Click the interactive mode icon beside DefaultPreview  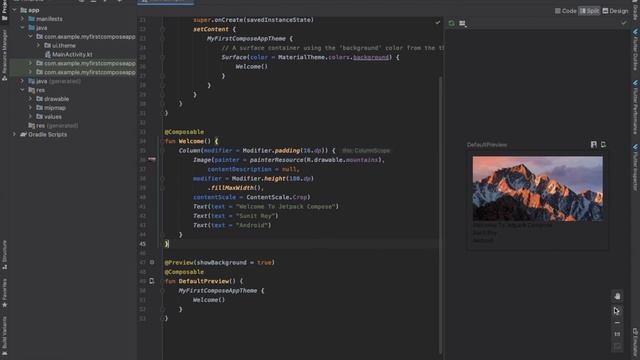593,144
